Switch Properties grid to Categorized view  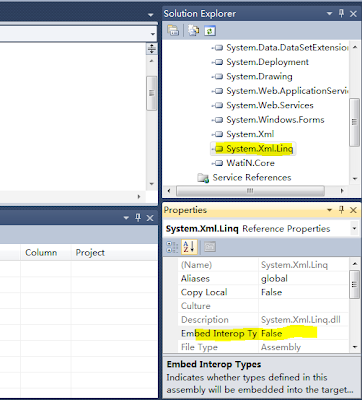(x=172, y=247)
